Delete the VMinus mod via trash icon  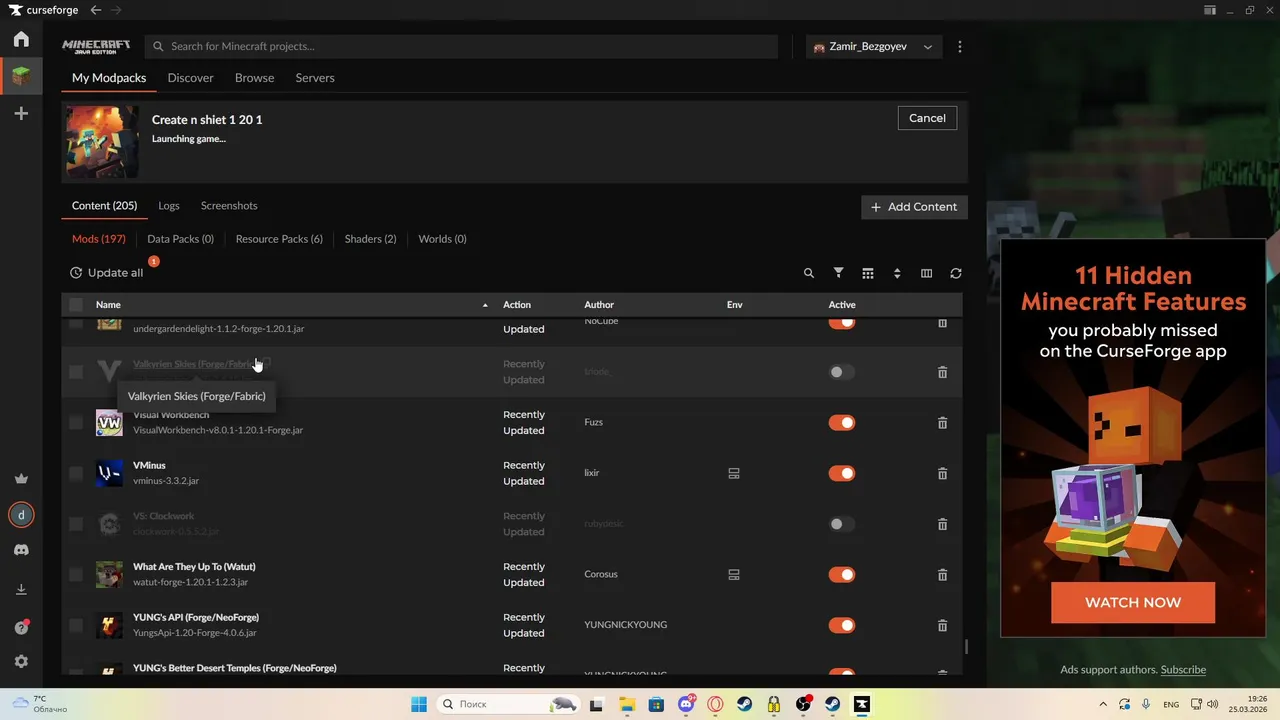tap(942, 474)
